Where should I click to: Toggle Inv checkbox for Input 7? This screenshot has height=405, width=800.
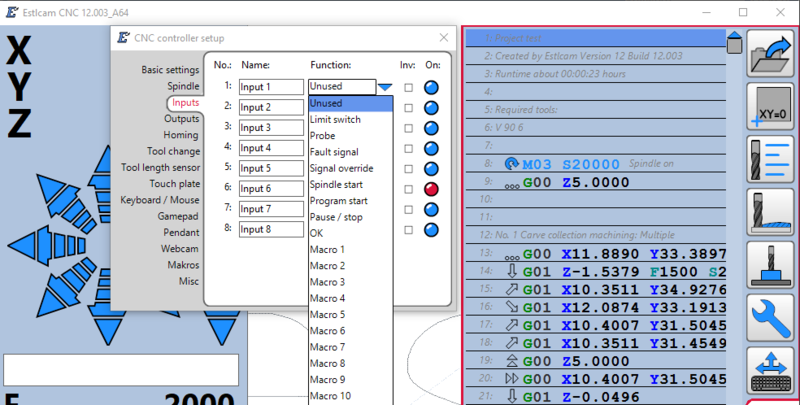click(x=408, y=210)
